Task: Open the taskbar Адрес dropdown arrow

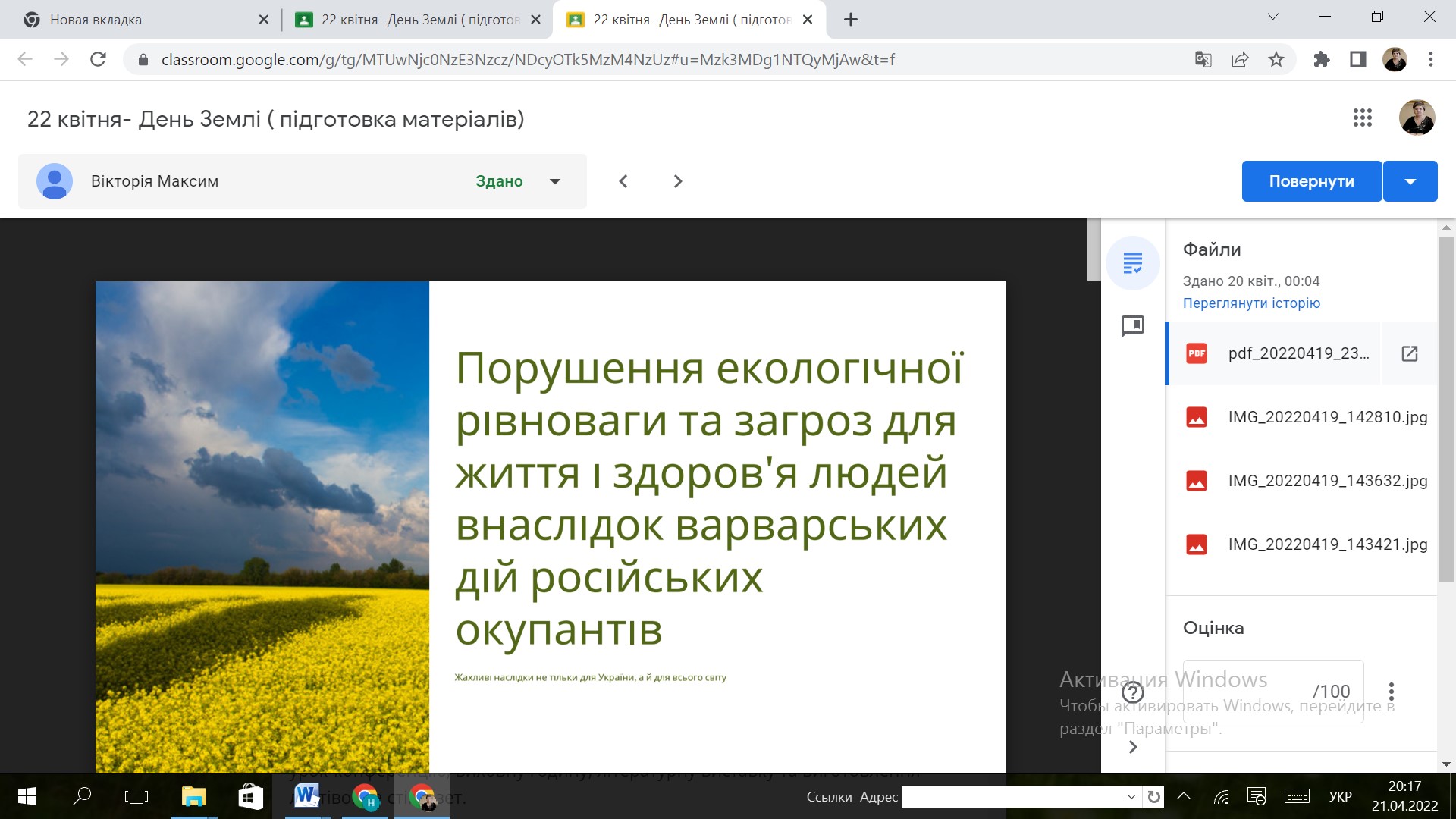Action: [x=1131, y=796]
